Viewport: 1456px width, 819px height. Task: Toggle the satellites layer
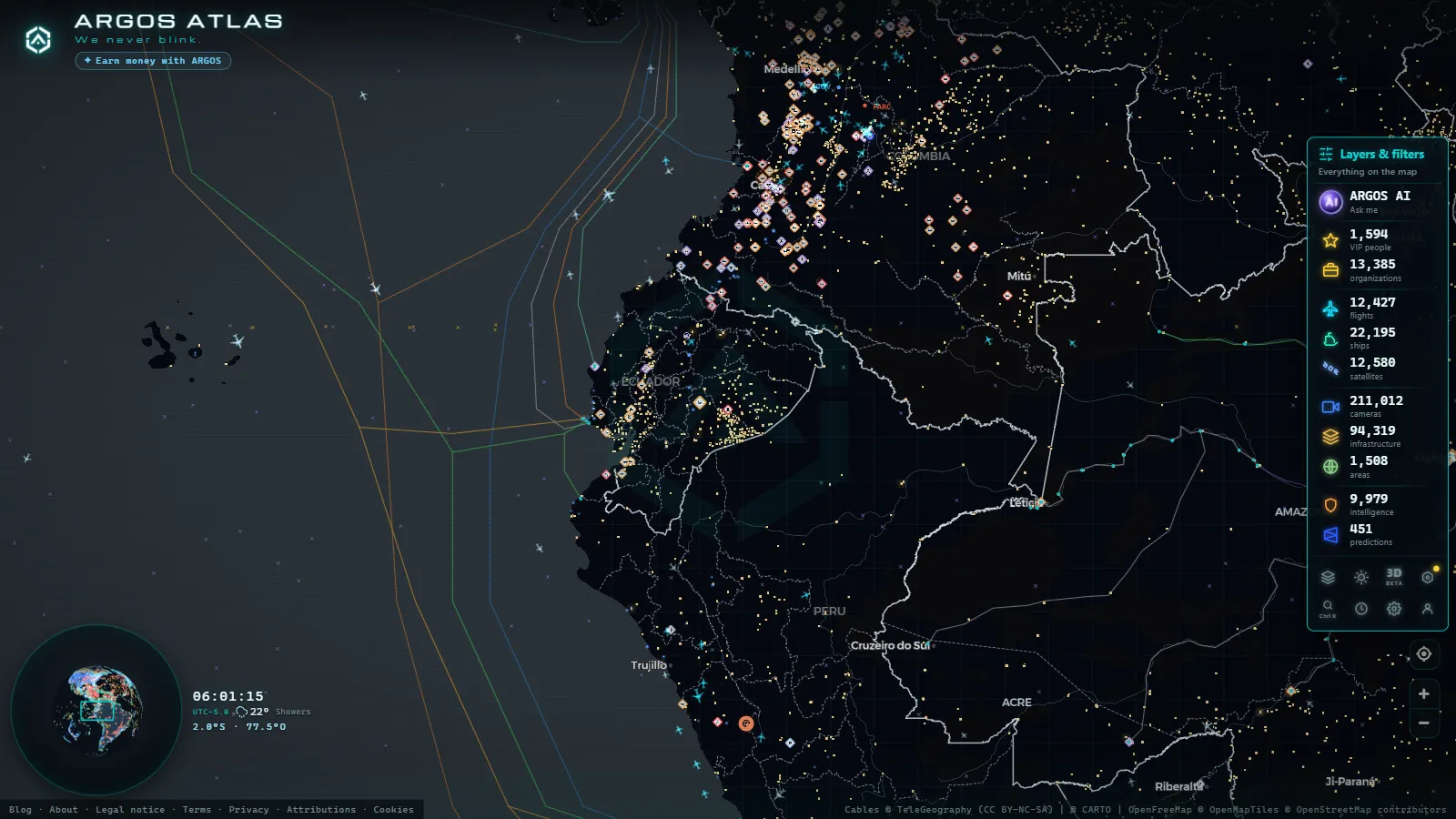coord(1377,369)
